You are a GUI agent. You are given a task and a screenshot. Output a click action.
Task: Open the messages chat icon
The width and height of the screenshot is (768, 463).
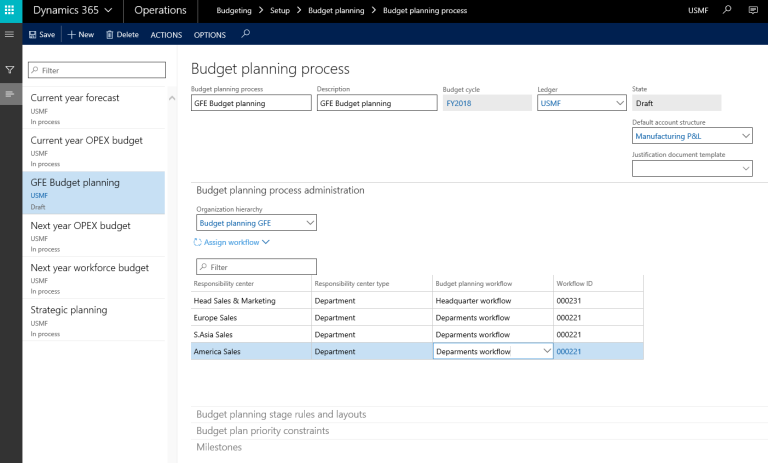pos(753,11)
